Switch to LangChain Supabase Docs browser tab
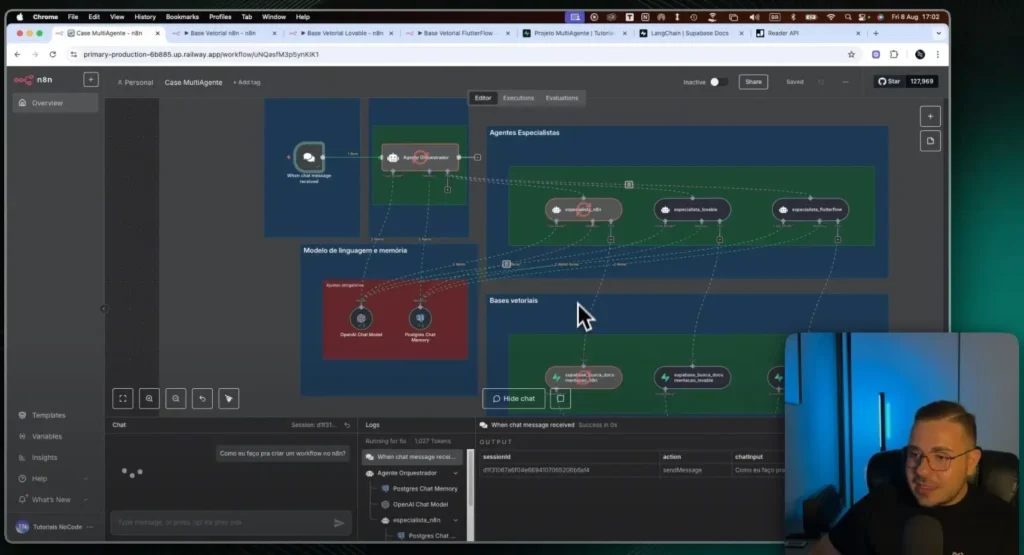The width and height of the screenshot is (1024, 555). pos(689,33)
